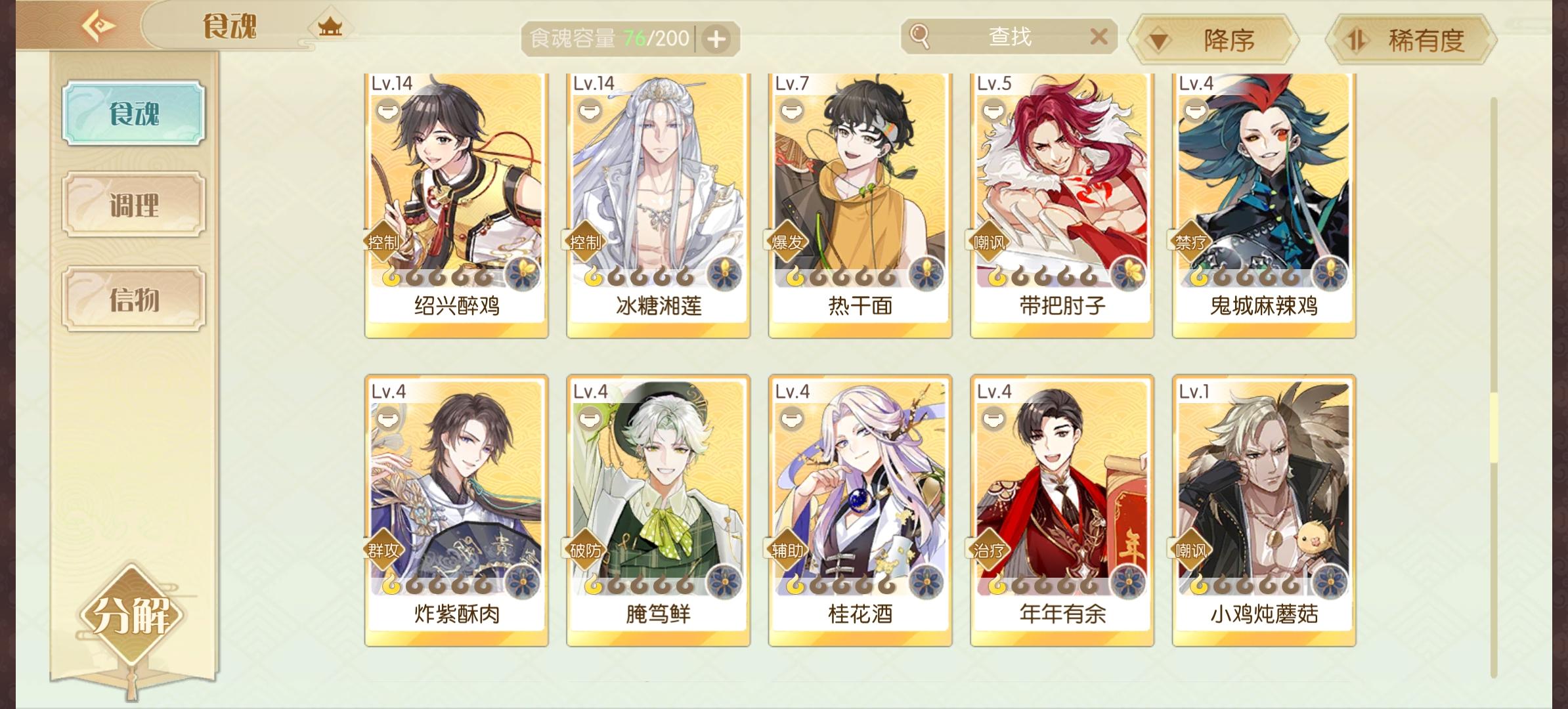
Task: Click the magnifier search icon
Action: (921, 37)
